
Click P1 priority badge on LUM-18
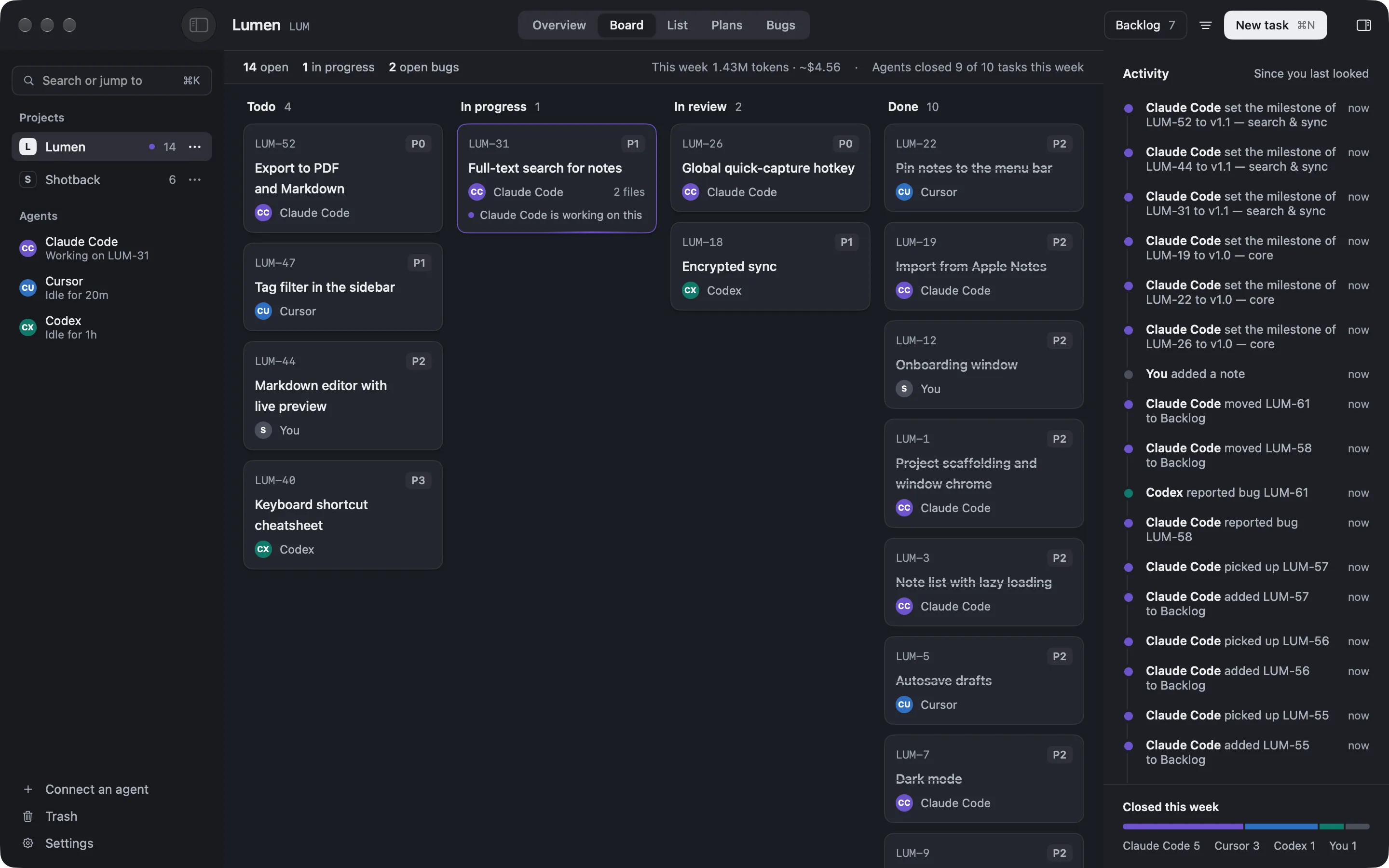click(x=846, y=242)
